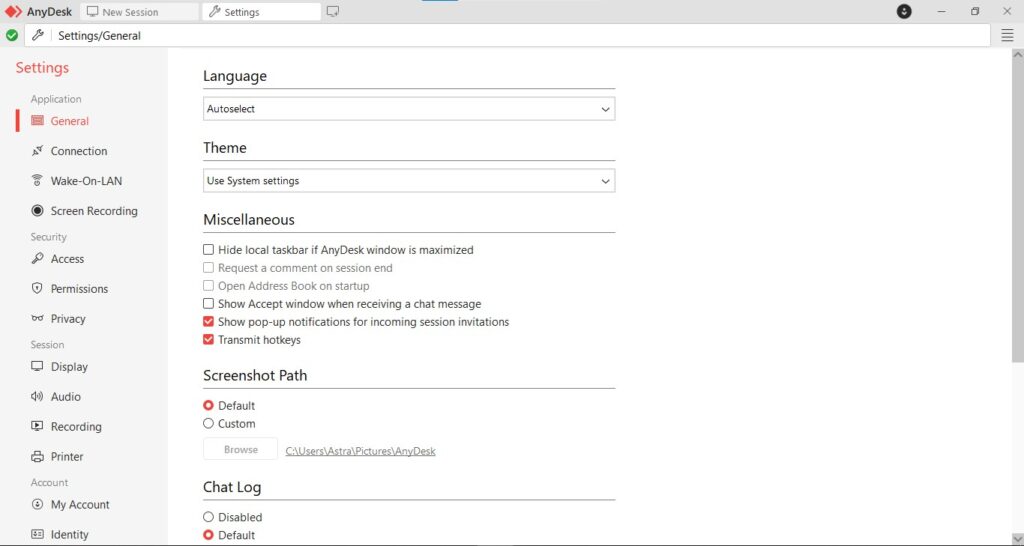The image size is (1024, 546).
Task: Go to Access security settings
Action: tap(67, 259)
